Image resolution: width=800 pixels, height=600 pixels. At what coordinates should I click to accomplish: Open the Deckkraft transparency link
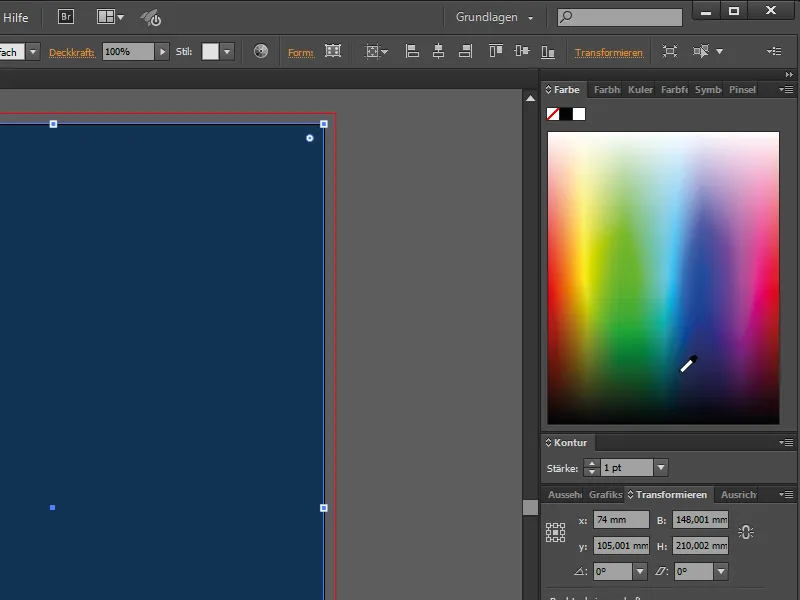click(x=72, y=52)
